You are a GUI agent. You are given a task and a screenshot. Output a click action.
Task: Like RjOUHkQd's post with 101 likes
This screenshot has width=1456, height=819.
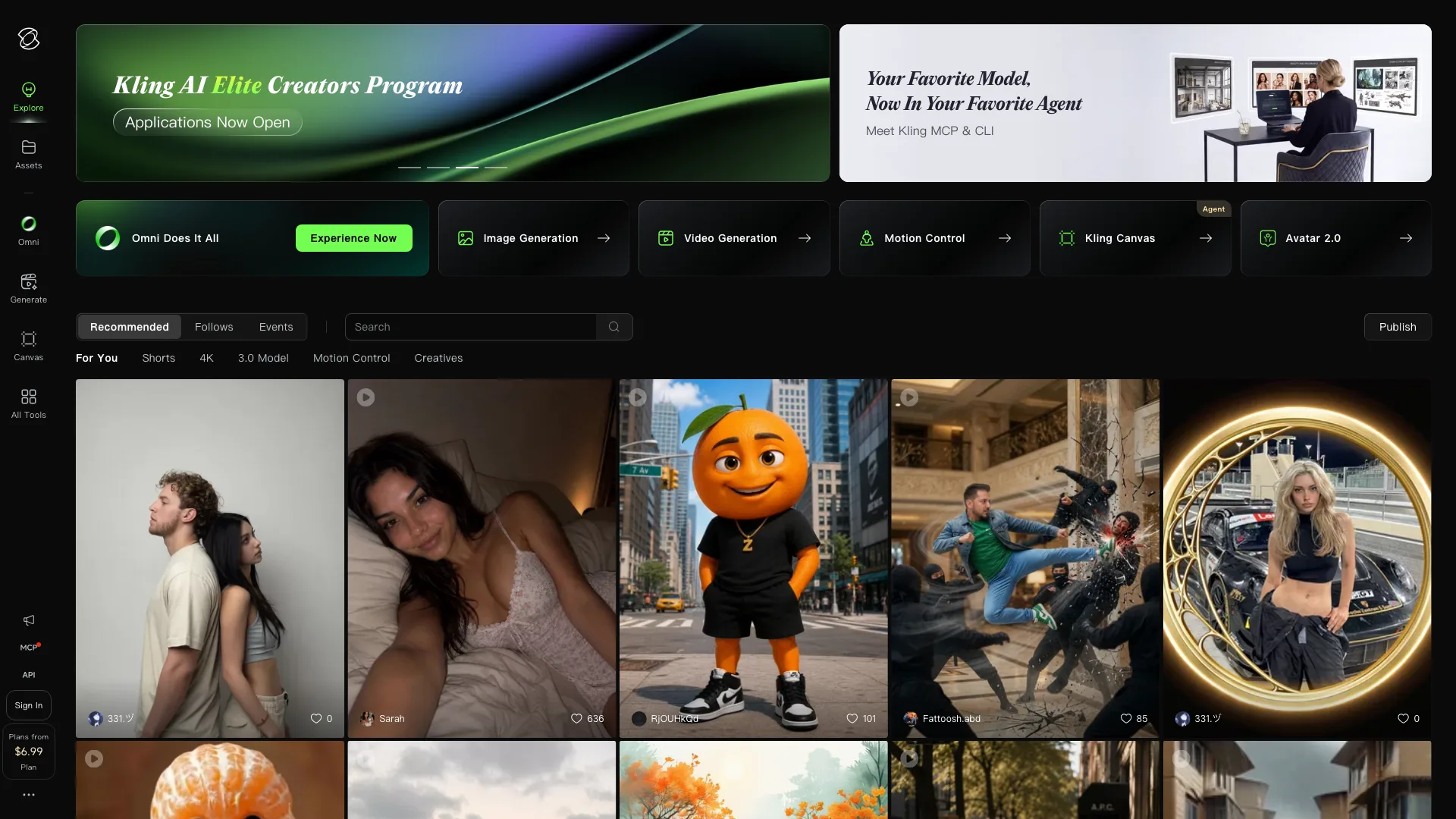pos(852,718)
